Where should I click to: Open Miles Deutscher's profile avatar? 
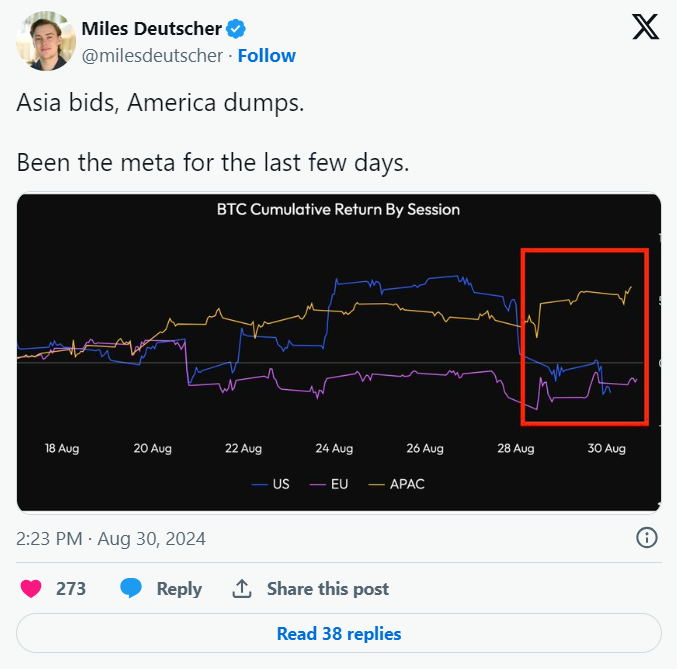pos(46,41)
